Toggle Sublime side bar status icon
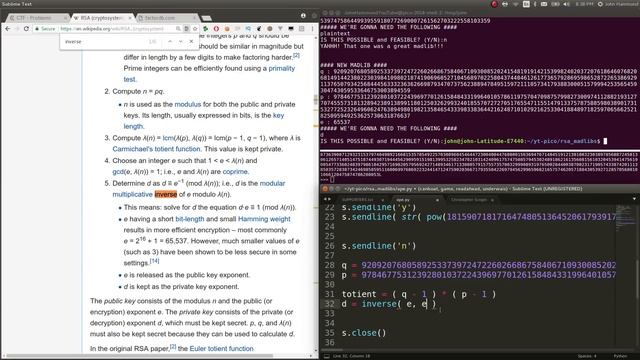This screenshot has width=640, height=360. pyautogui.click(x=327, y=356)
